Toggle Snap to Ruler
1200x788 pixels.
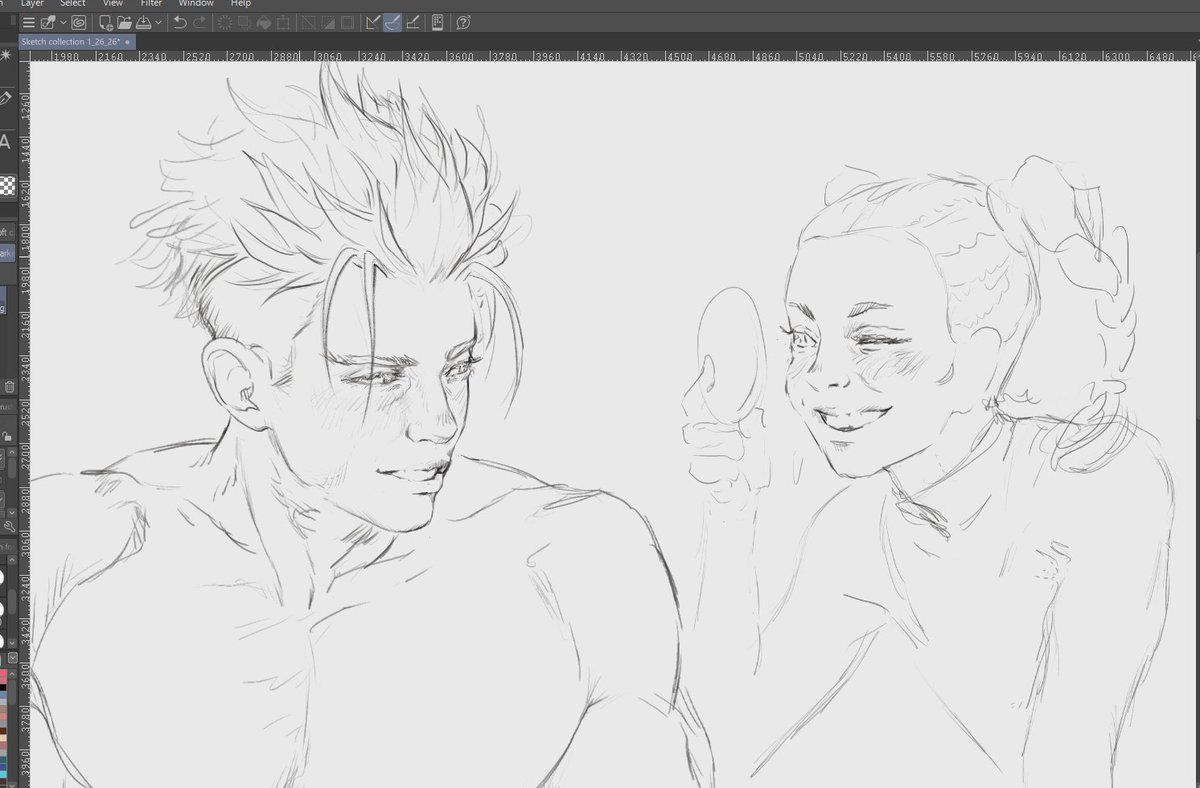tap(374, 22)
